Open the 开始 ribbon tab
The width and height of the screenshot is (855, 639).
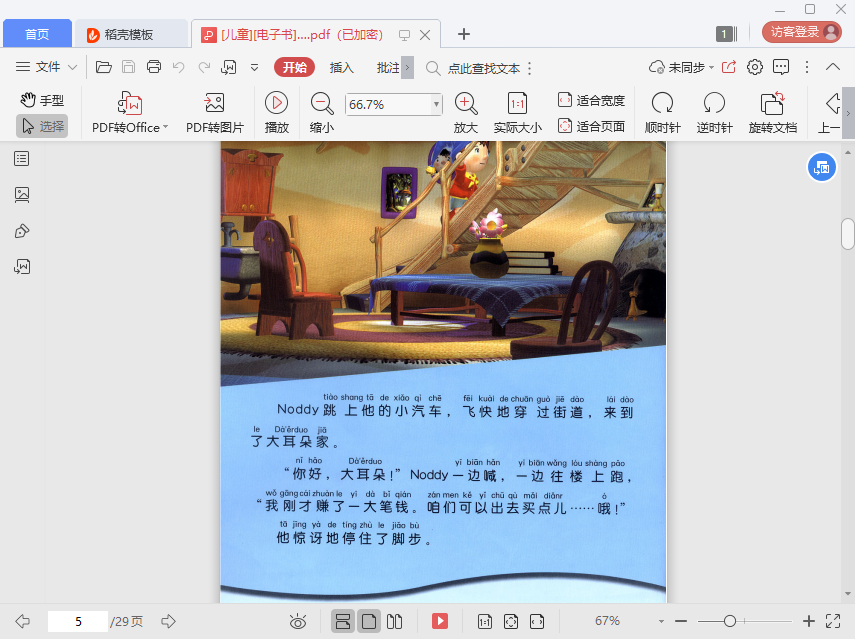294,67
